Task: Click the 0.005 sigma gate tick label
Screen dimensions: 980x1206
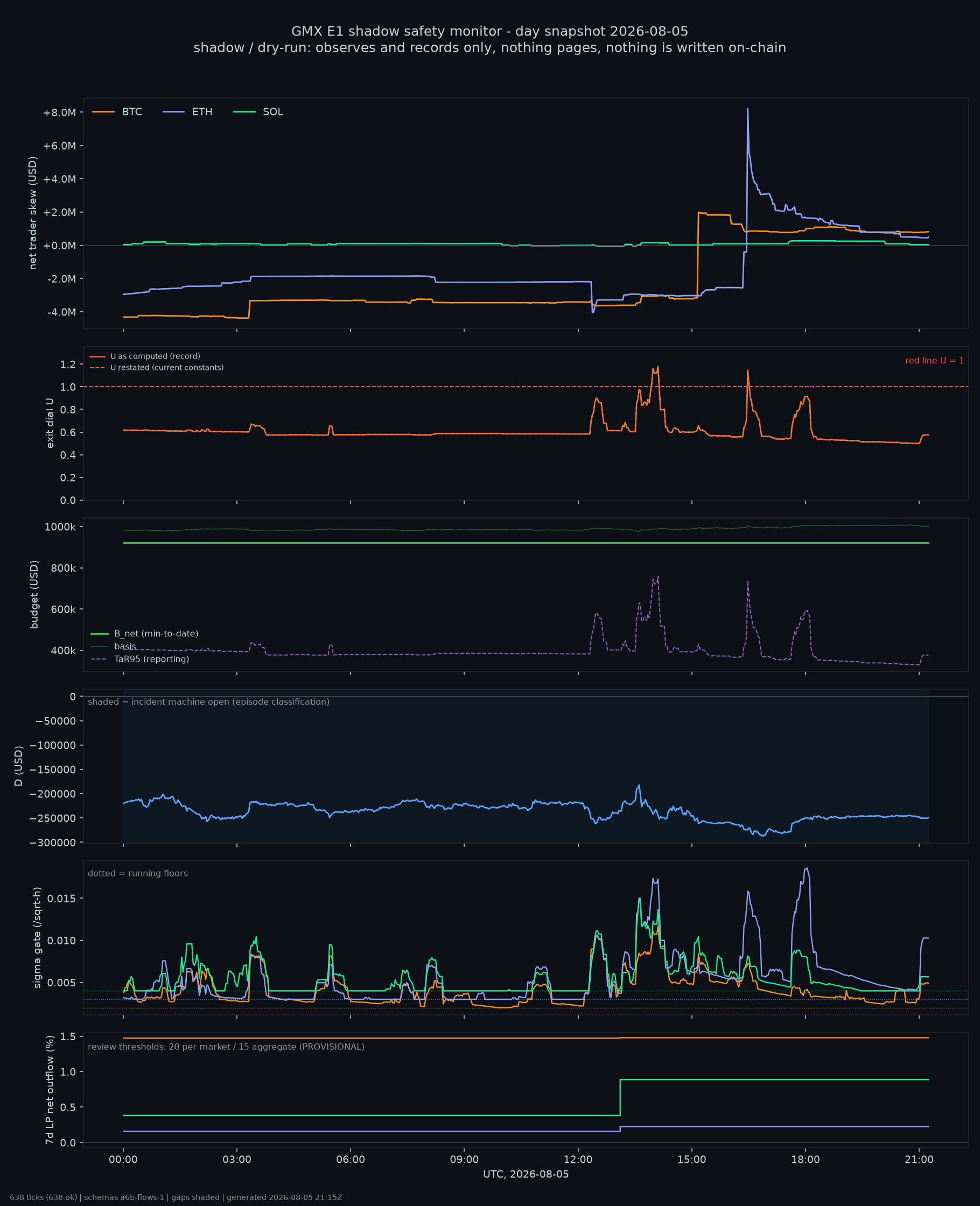Action: [x=62, y=983]
